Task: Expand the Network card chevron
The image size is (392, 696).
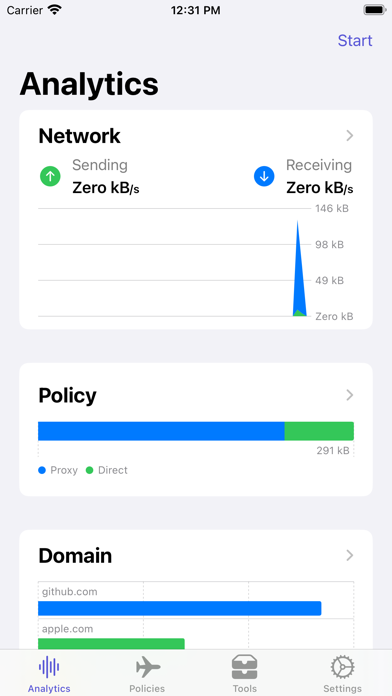Action: tap(350, 136)
